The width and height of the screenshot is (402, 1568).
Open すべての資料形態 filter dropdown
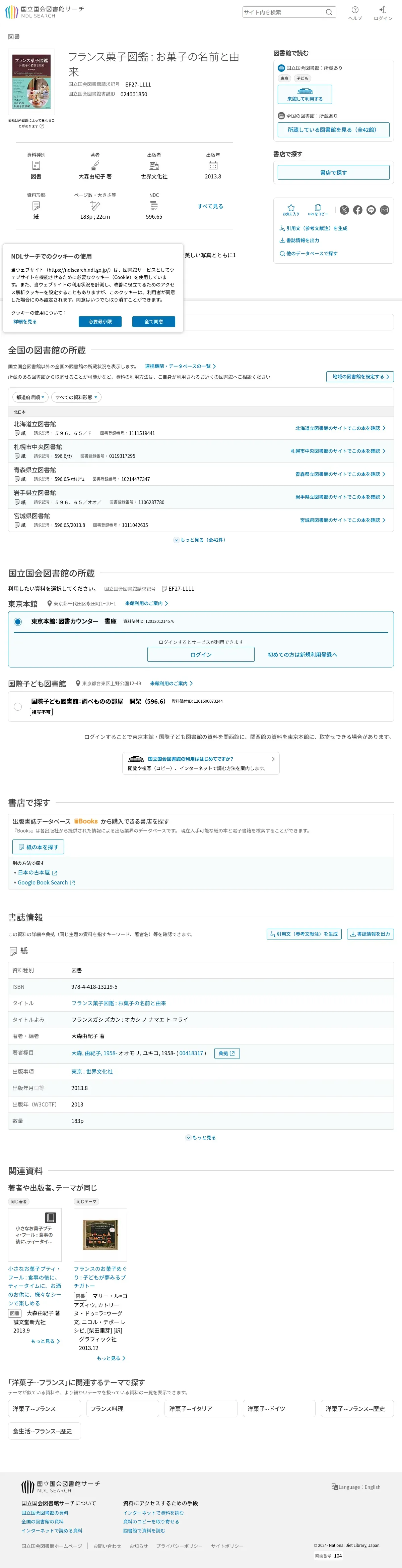tap(76, 397)
